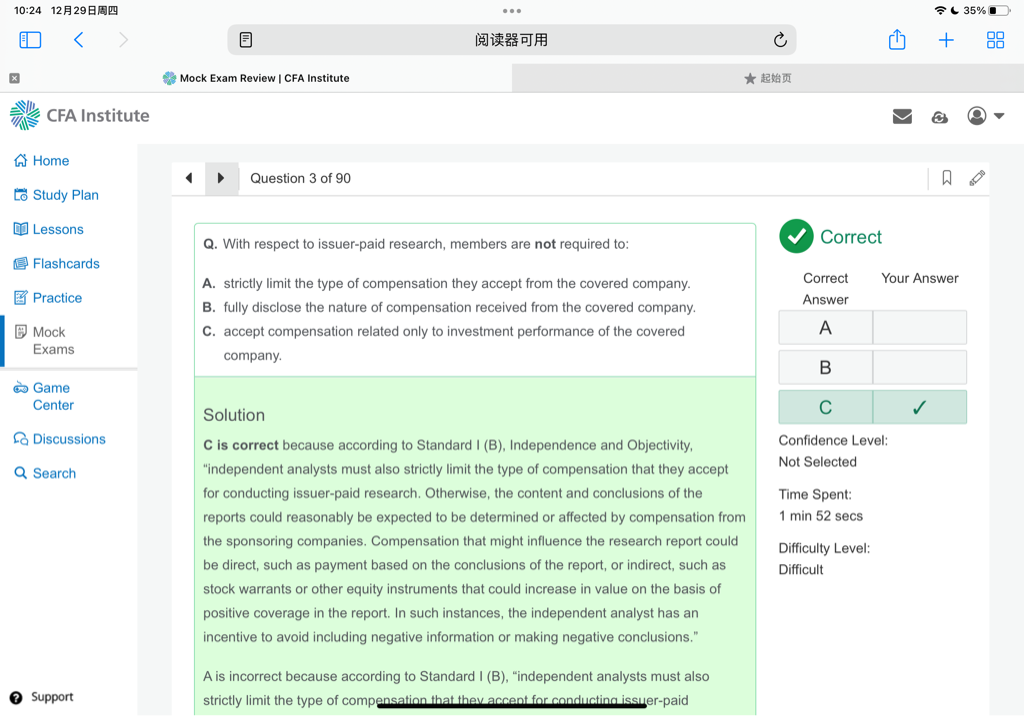The image size is (1024, 716).
Task: Click the cloud sync icon
Action: click(939, 117)
